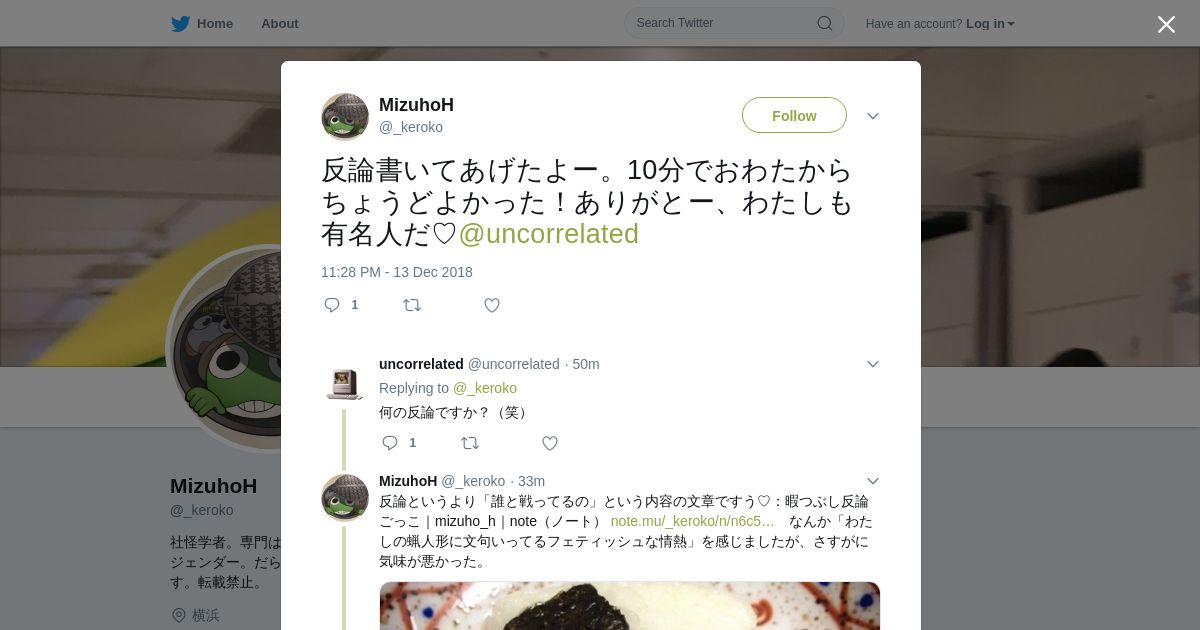Click the reply icon on main tweet

pyautogui.click(x=332, y=305)
